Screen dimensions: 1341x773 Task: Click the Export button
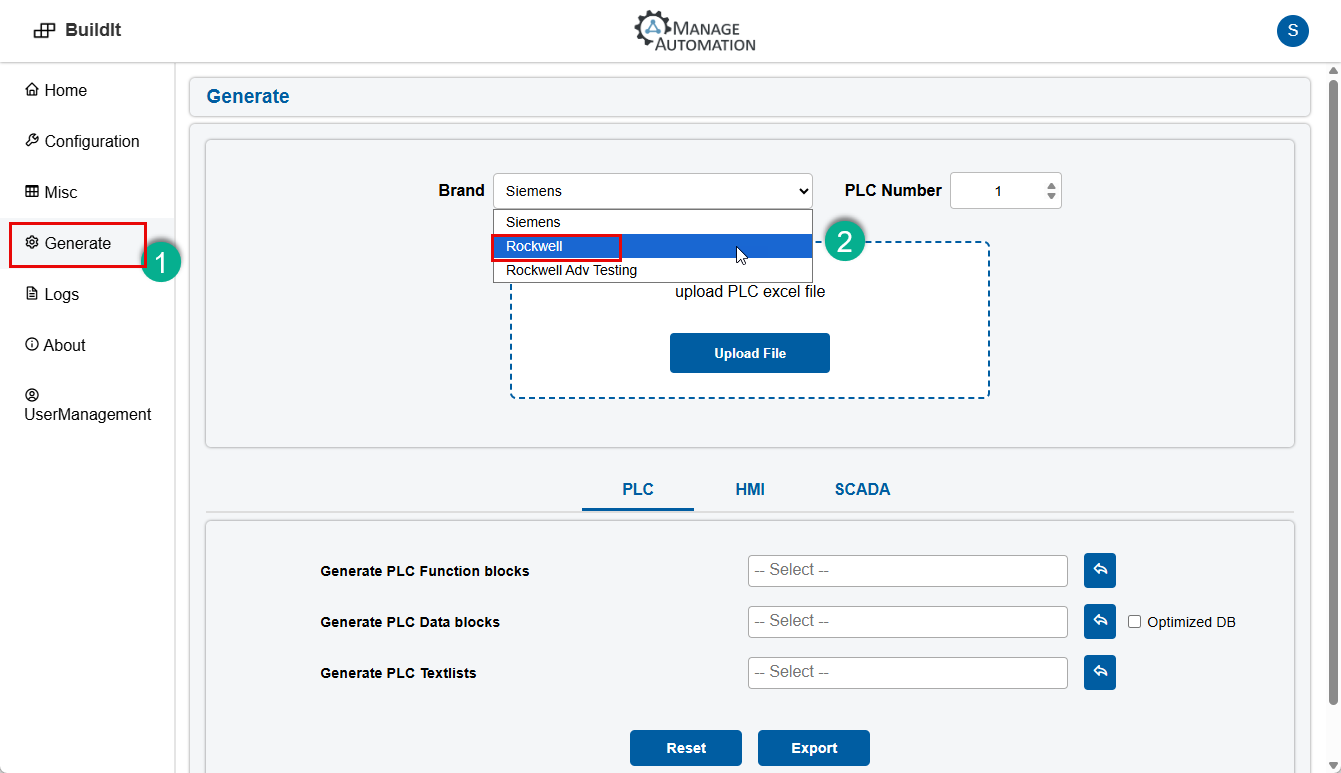(x=814, y=748)
